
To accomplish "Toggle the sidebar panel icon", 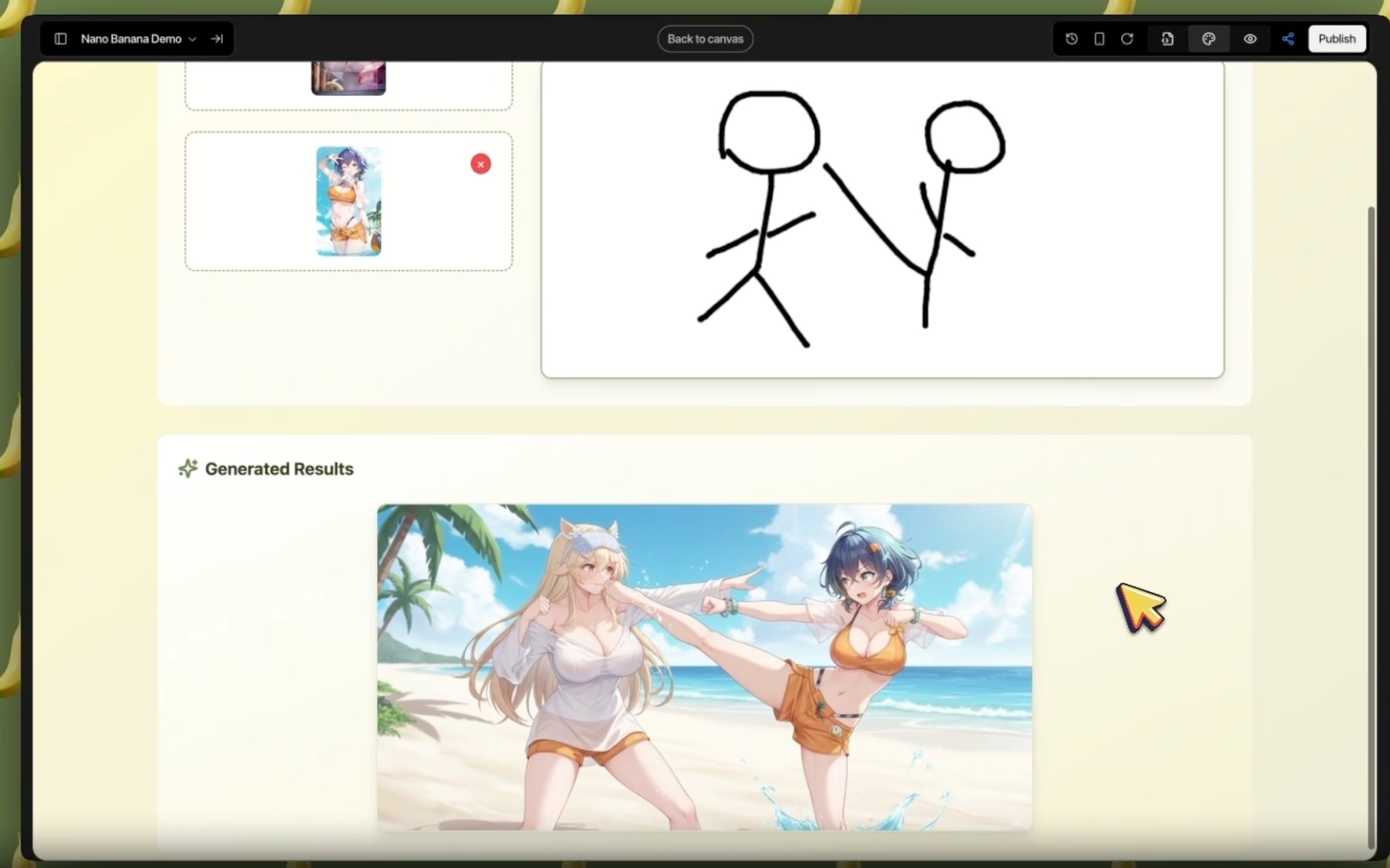I will (x=60, y=39).
